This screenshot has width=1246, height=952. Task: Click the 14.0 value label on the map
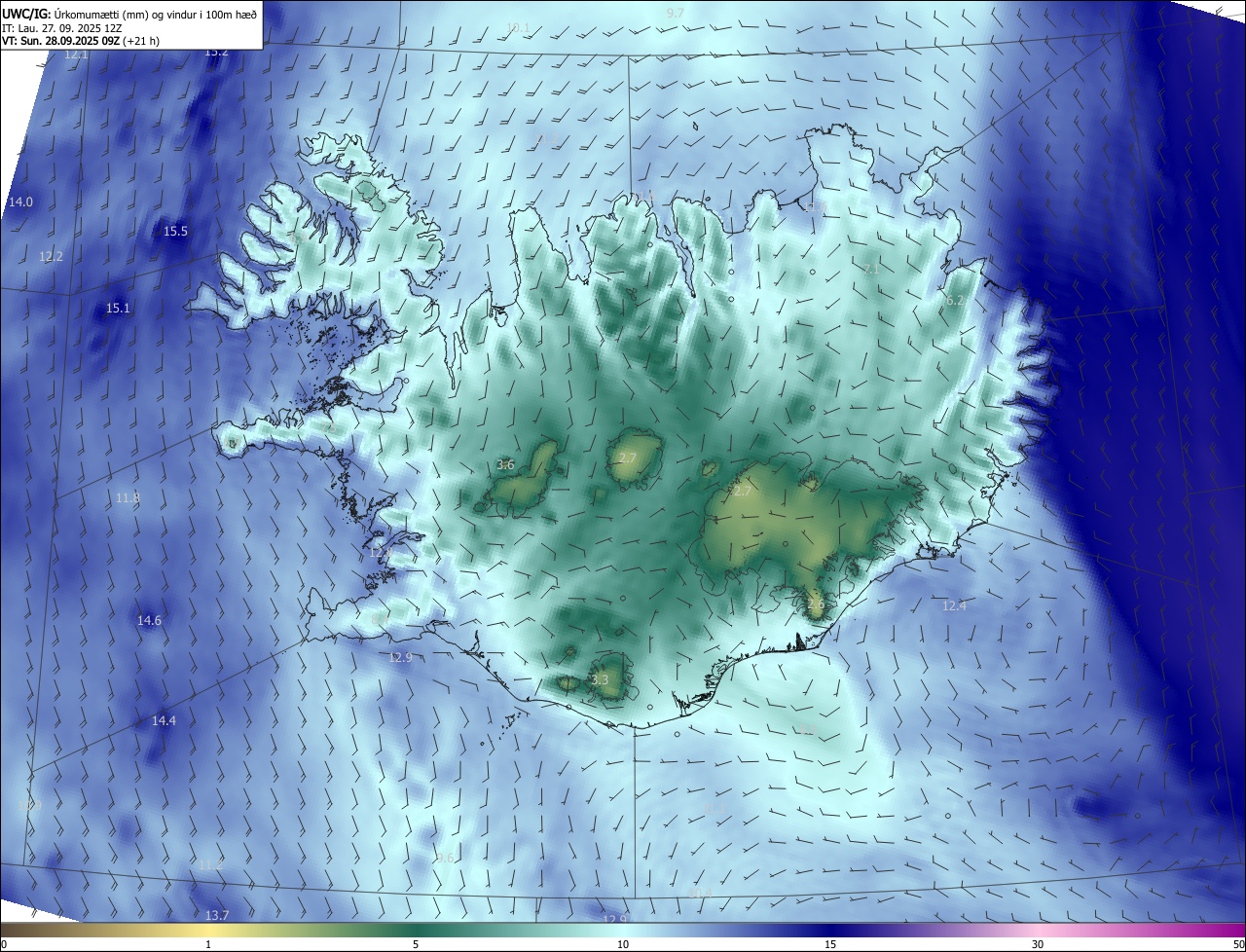(x=20, y=201)
